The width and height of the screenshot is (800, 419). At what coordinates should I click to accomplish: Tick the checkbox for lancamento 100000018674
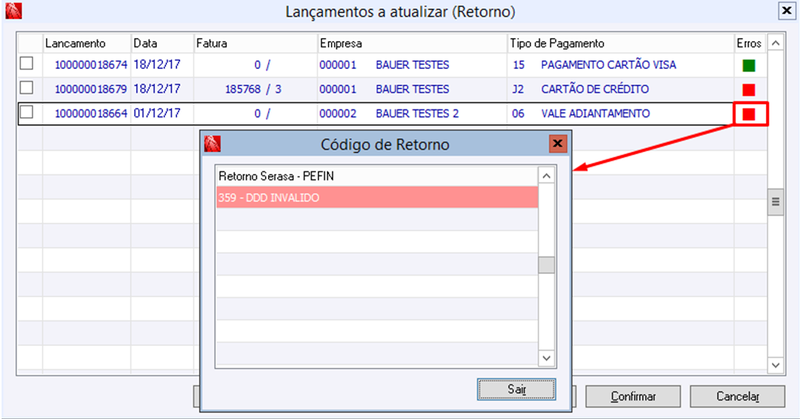point(27,64)
